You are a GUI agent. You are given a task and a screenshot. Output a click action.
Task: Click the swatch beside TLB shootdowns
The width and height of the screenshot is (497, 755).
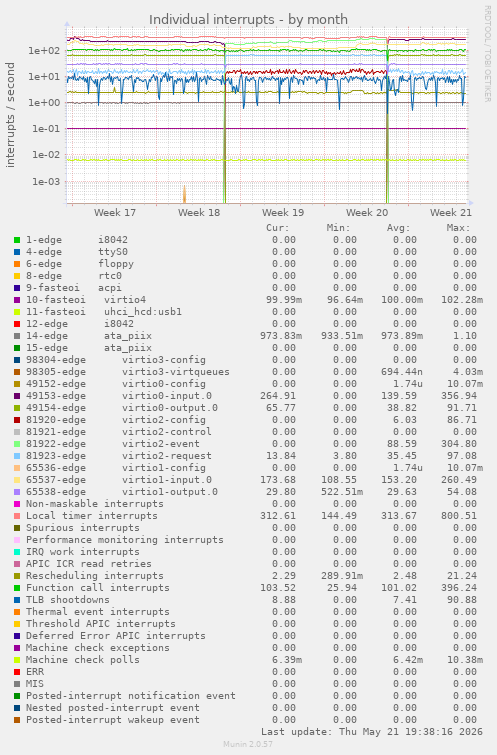[x=17, y=600]
